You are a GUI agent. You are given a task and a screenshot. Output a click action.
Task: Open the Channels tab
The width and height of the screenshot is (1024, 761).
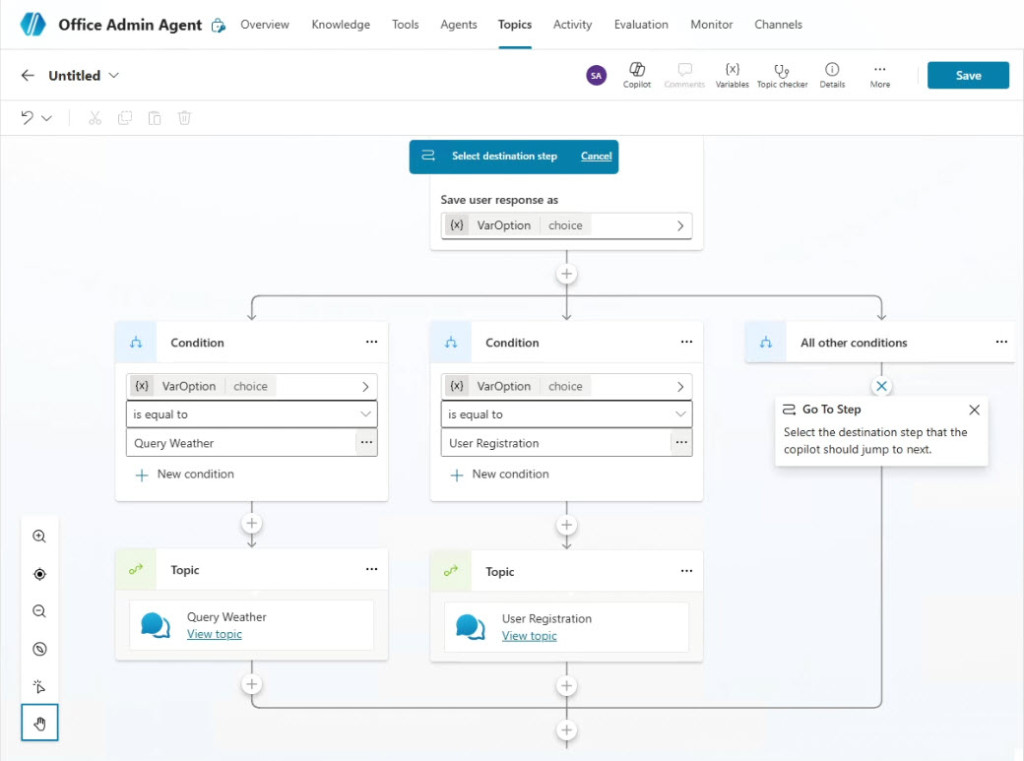(778, 24)
